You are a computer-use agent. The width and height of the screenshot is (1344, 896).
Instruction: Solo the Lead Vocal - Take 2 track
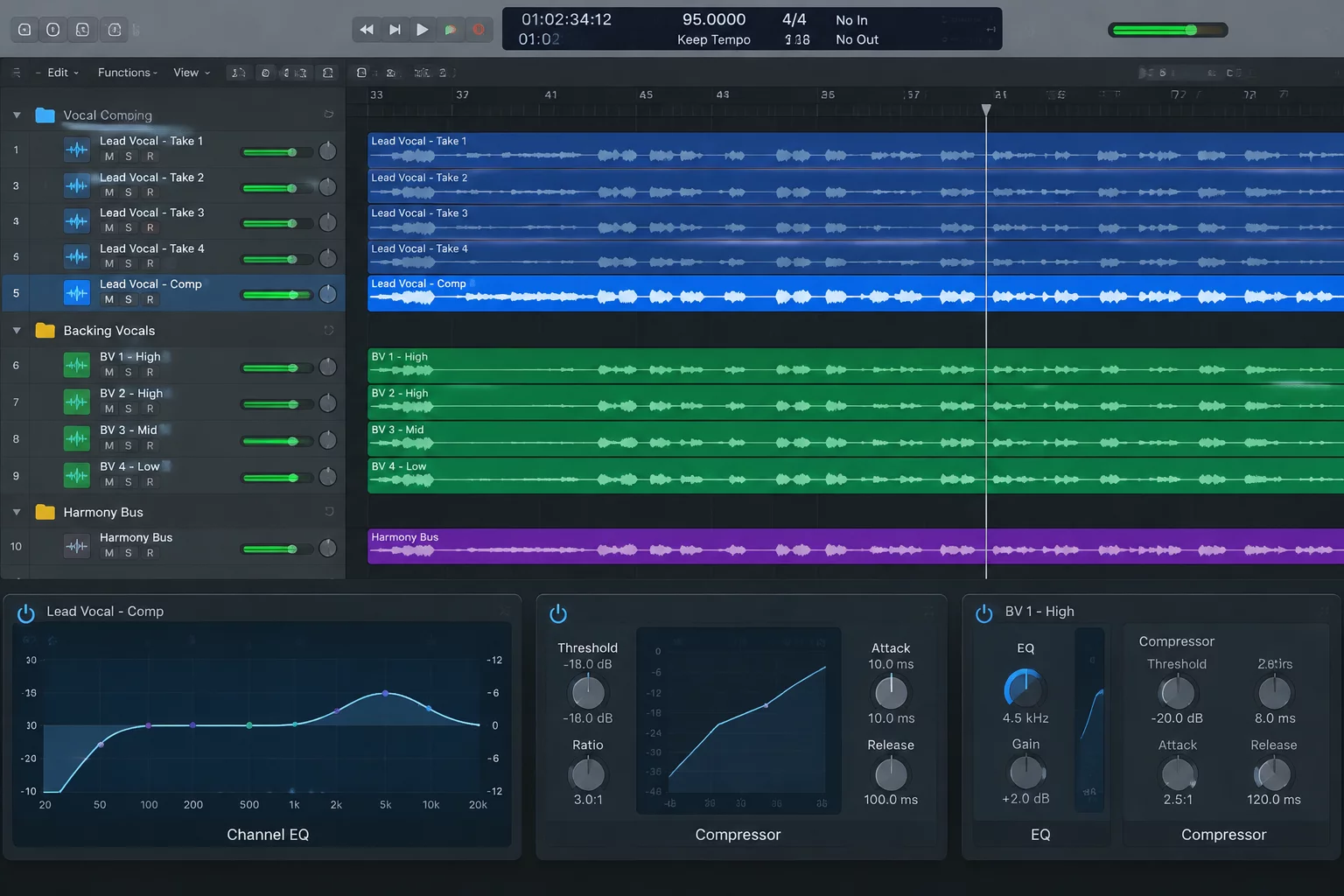pos(129,192)
